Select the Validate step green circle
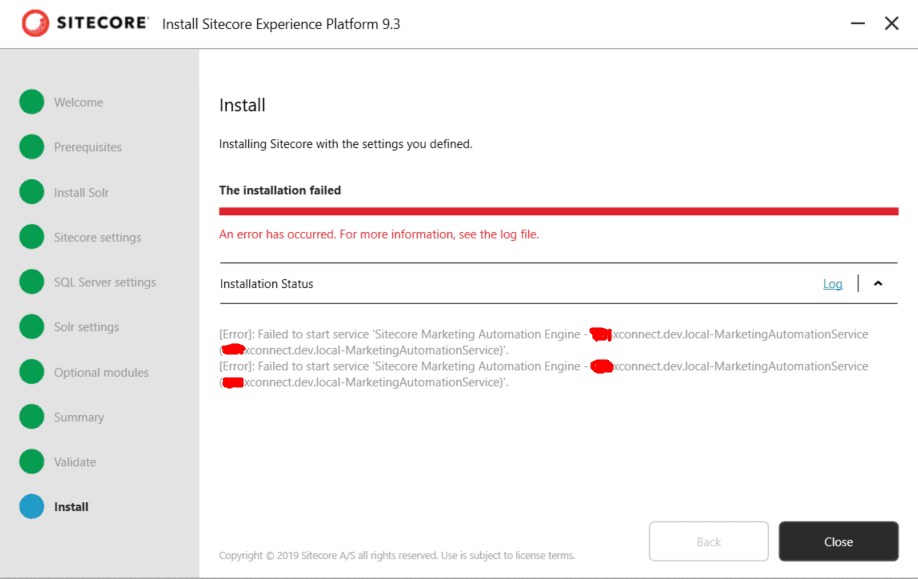Screen dimensions: 918x579 point(32,461)
